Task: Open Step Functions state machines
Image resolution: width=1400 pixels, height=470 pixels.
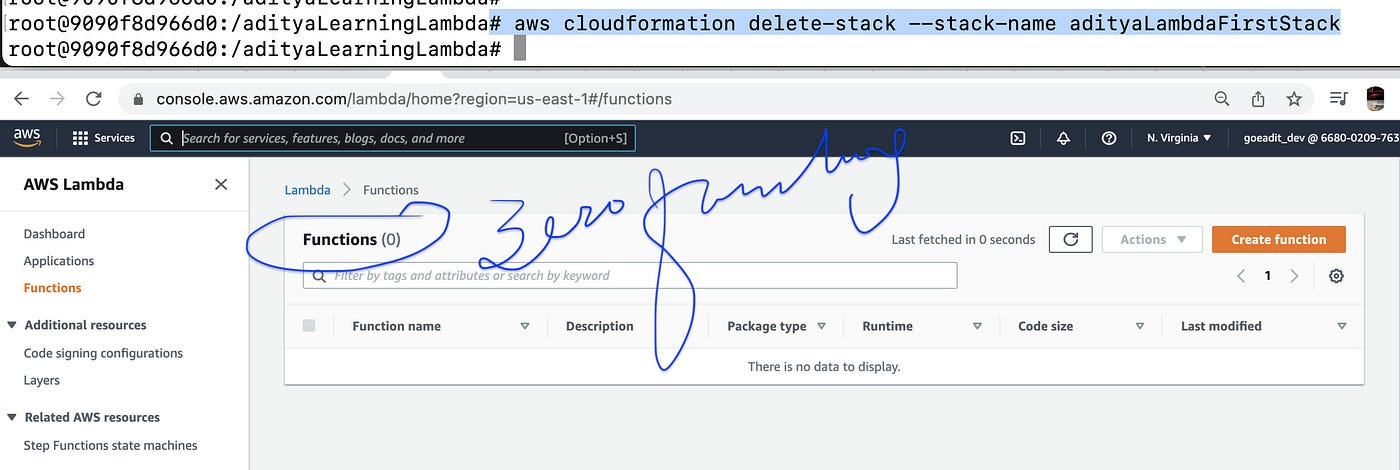Action: pyautogui.click(x=111, y=446)
